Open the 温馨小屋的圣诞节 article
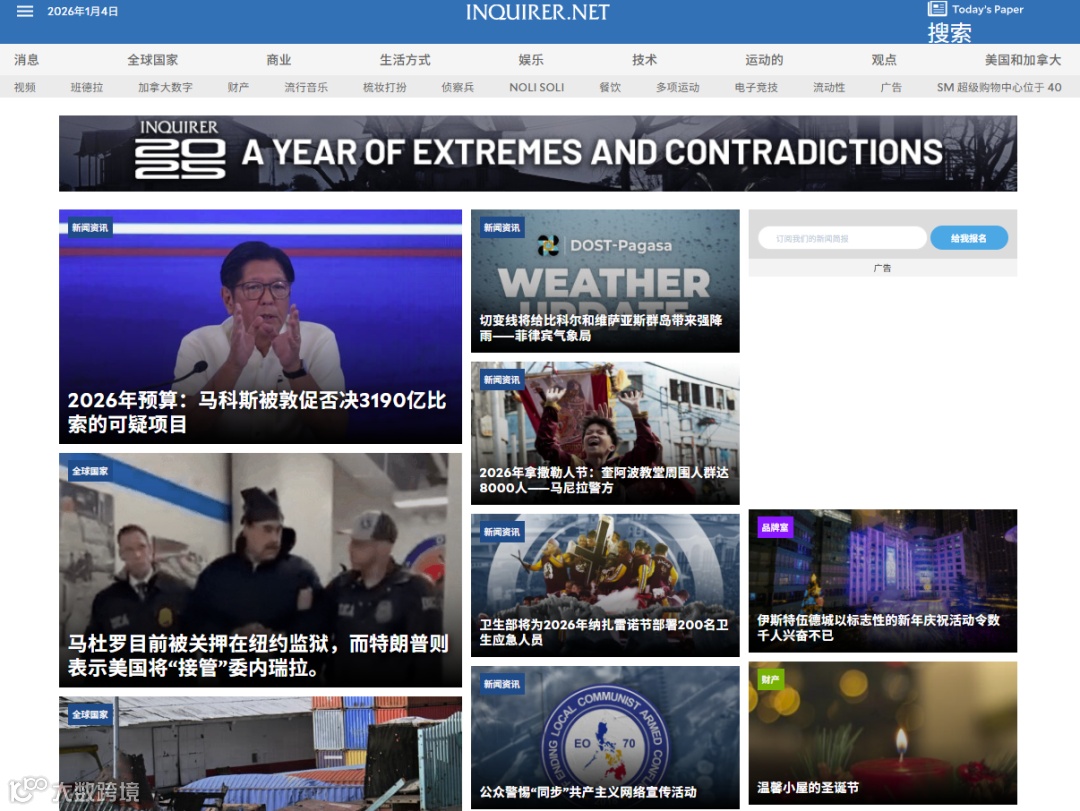 coord(882,733)
